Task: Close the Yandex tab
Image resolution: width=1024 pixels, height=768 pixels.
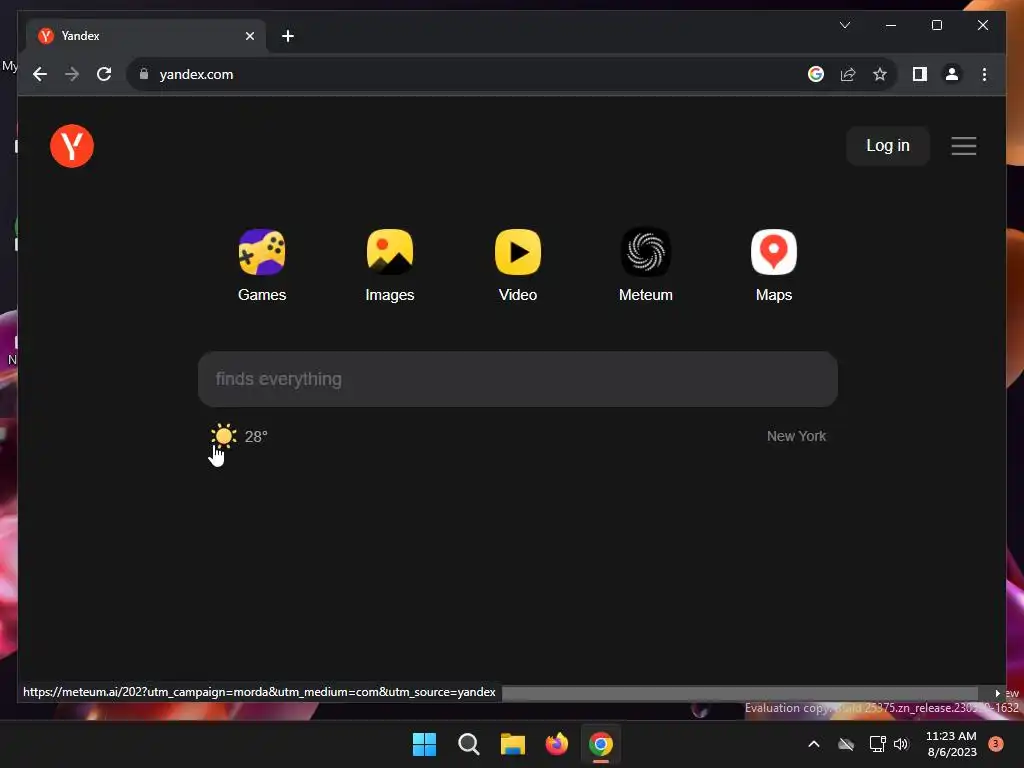Action: tap(249, 36)
